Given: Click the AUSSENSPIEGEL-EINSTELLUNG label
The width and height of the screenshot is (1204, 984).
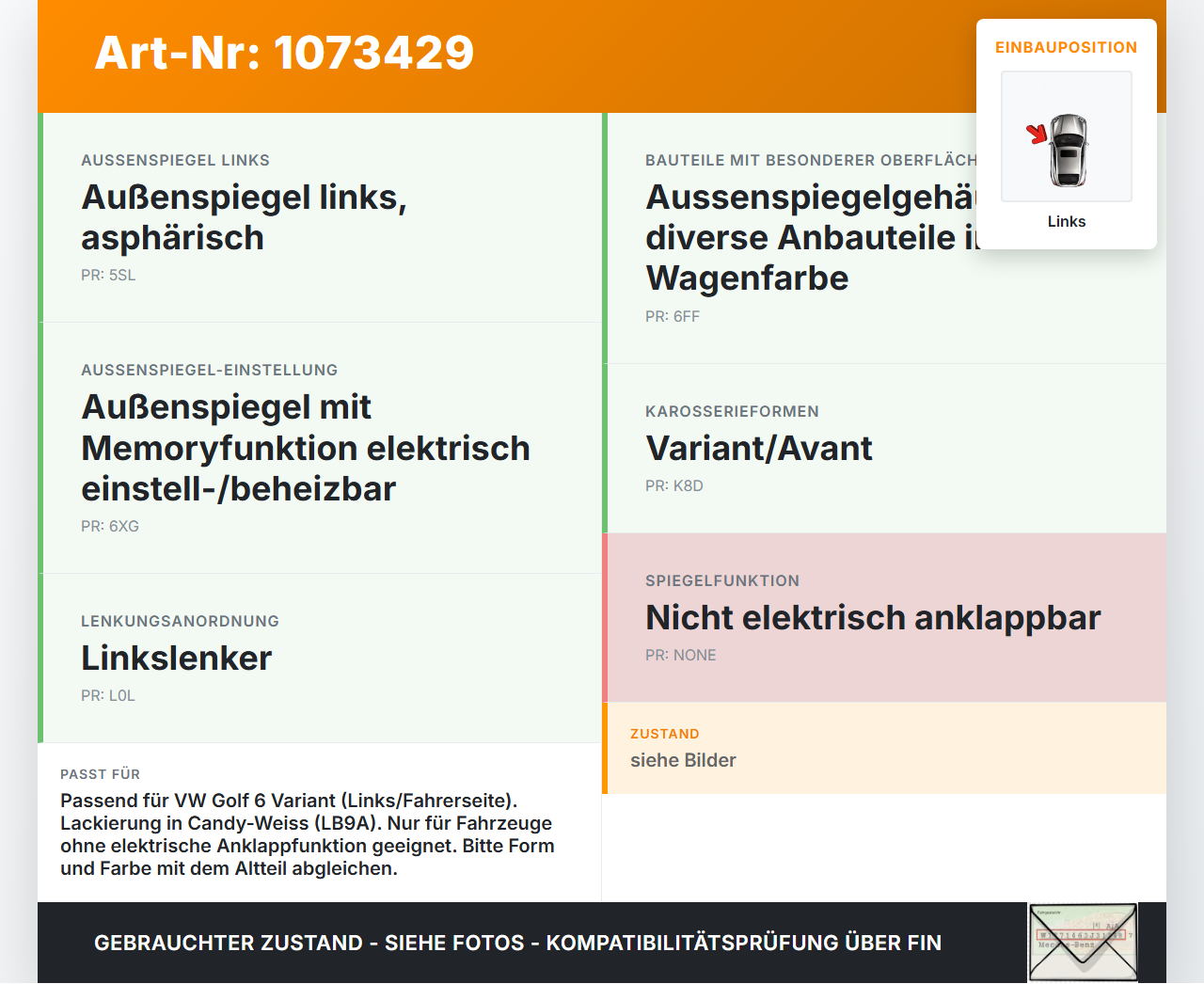Looking at the screenshot, I should (x=209, y=370).
